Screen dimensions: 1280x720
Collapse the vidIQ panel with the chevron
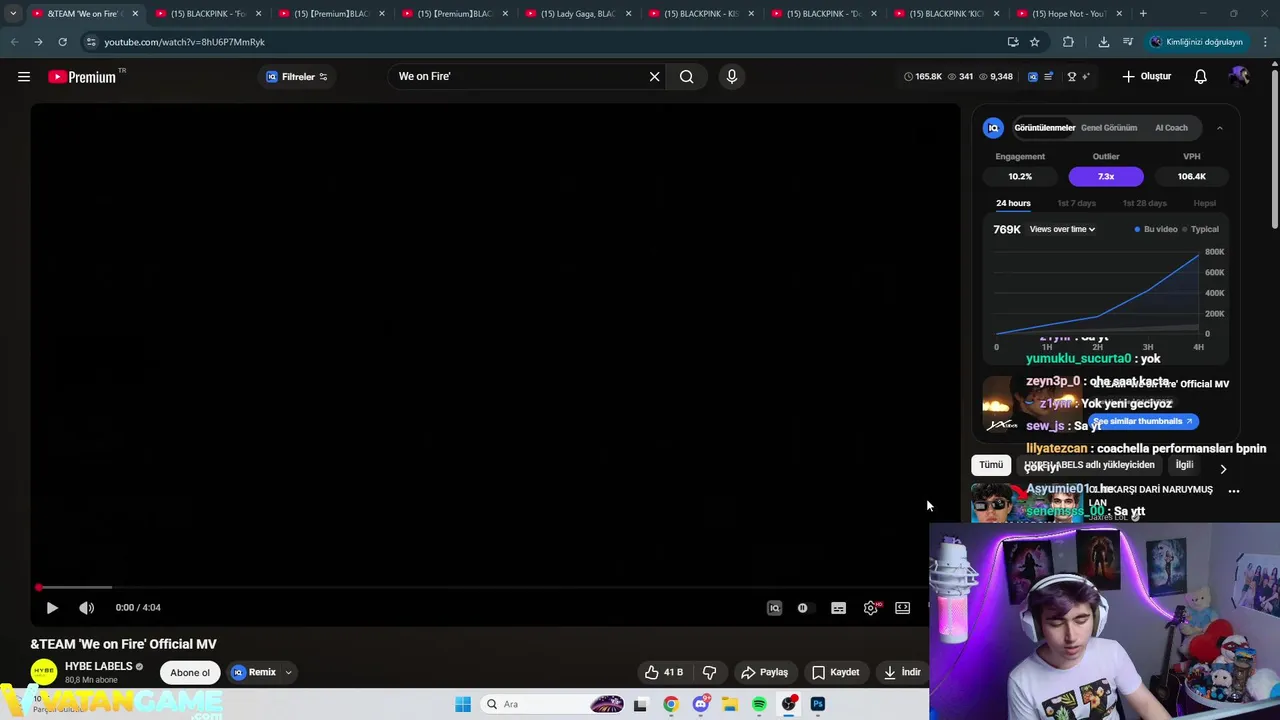pyautogui.click(x=1219, y=128)
